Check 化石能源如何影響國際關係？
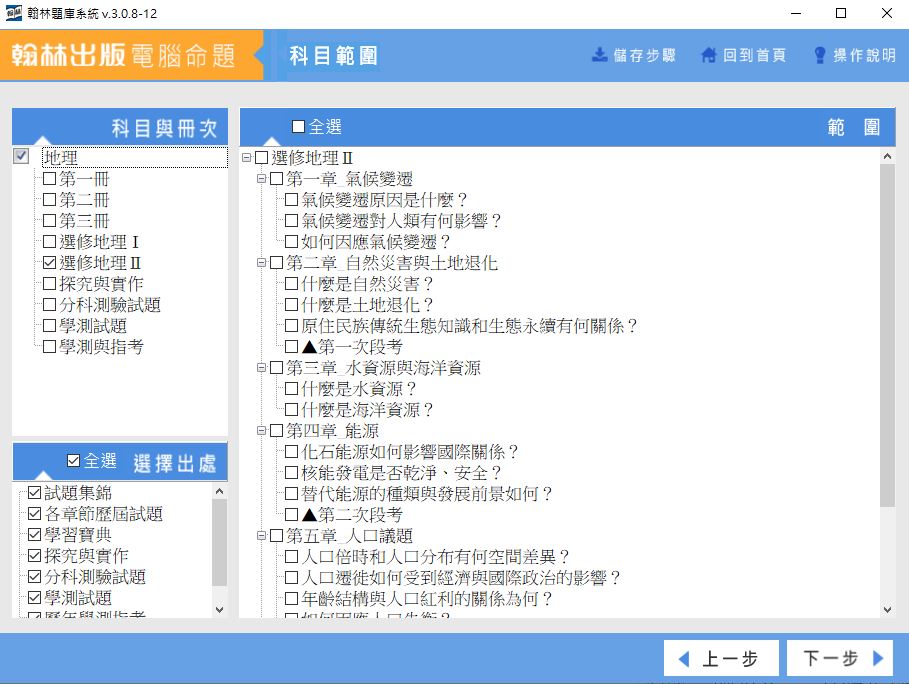The width and height of the screenshot is (909, 684). coord(292,452)
